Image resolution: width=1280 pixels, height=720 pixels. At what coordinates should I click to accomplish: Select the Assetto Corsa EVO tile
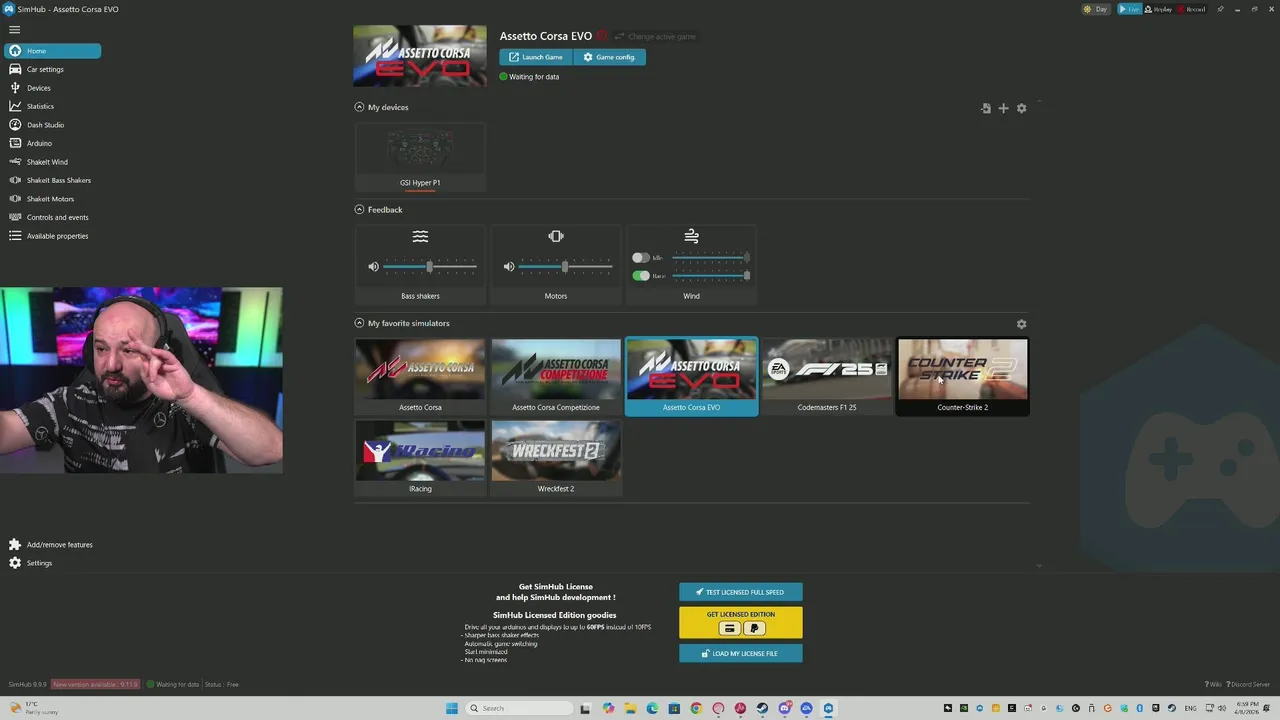(x=691, y=376)
